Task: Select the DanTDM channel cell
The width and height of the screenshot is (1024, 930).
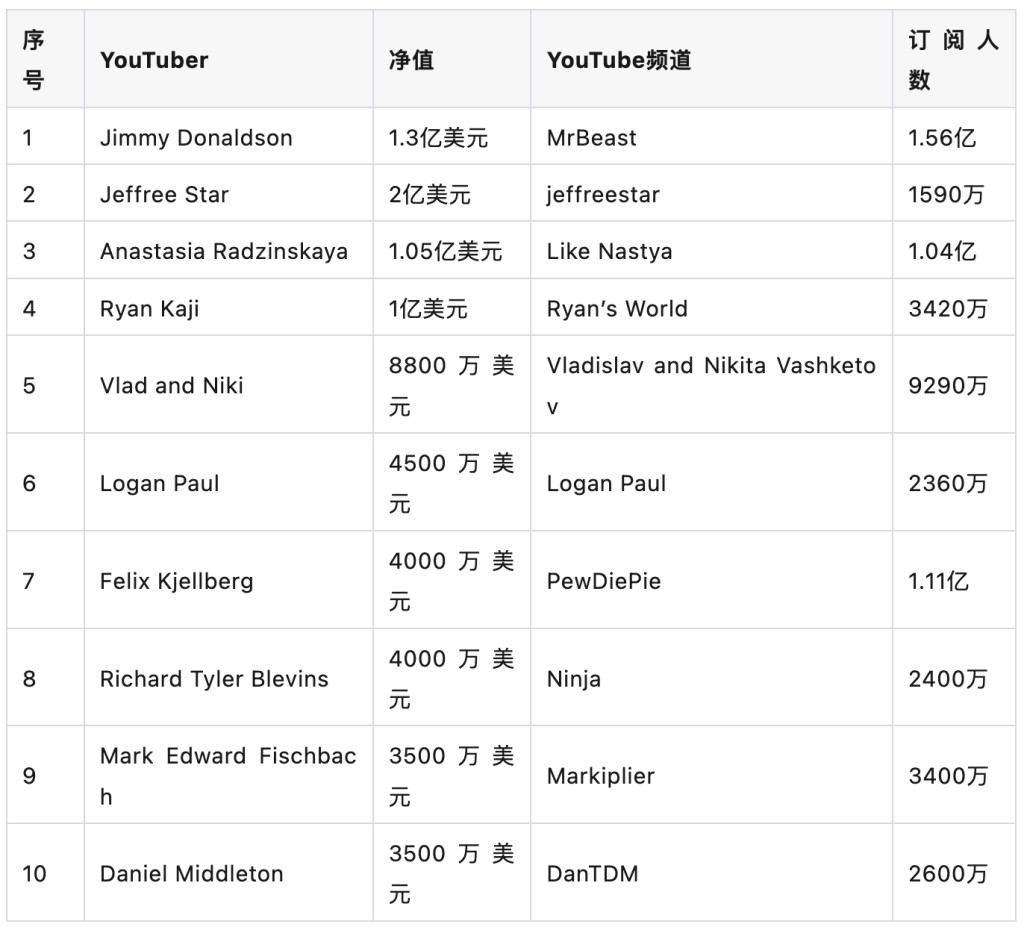Action: [711, 873]
